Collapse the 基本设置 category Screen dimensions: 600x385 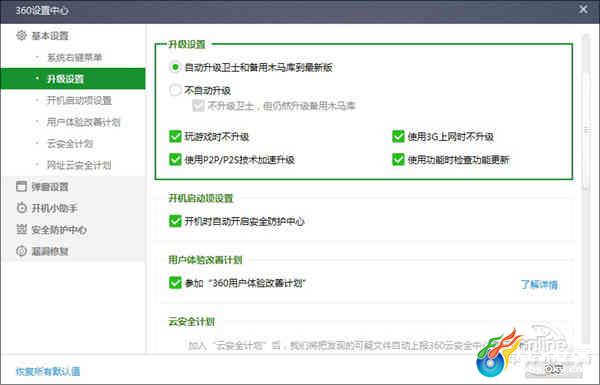(50, 36)
